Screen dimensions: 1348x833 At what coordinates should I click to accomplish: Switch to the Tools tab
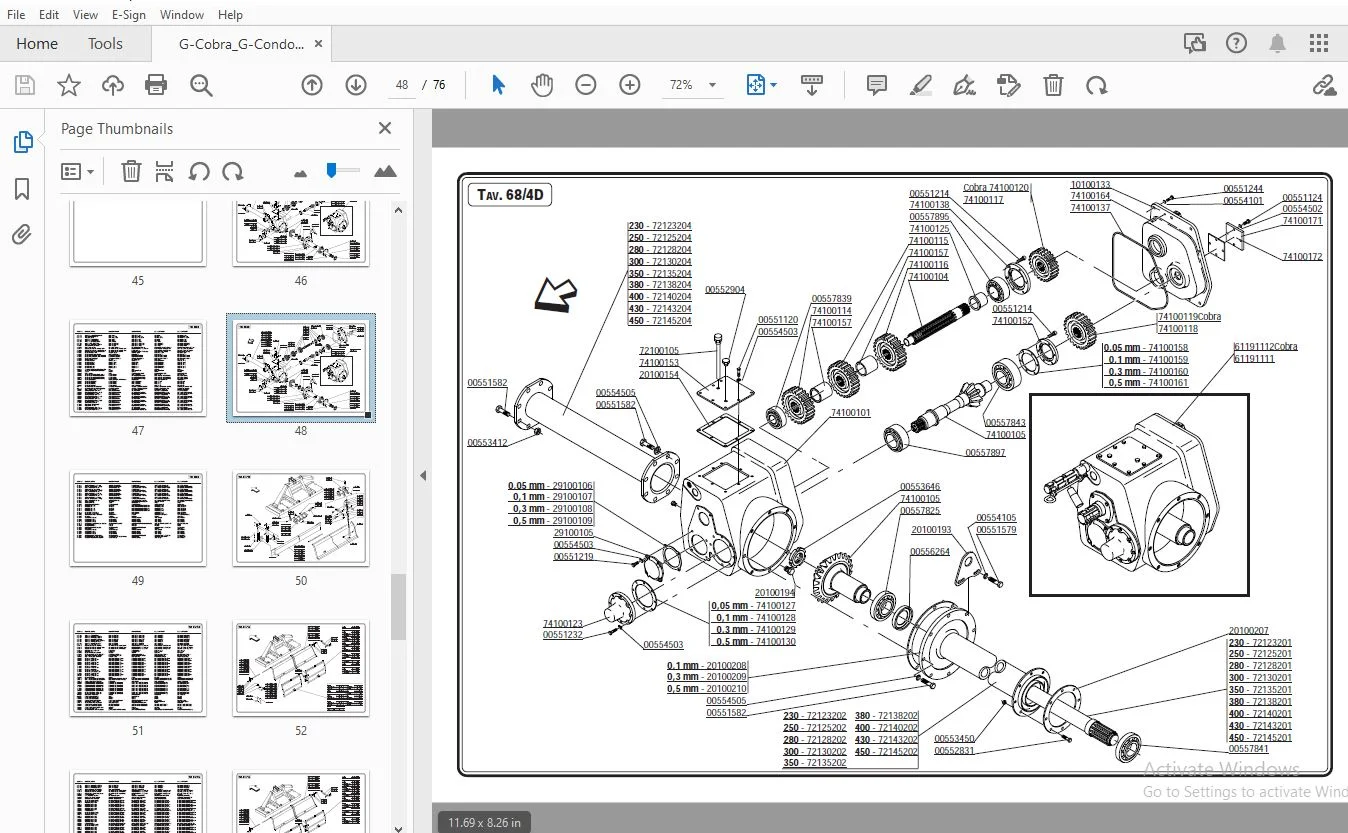point(105,43)
